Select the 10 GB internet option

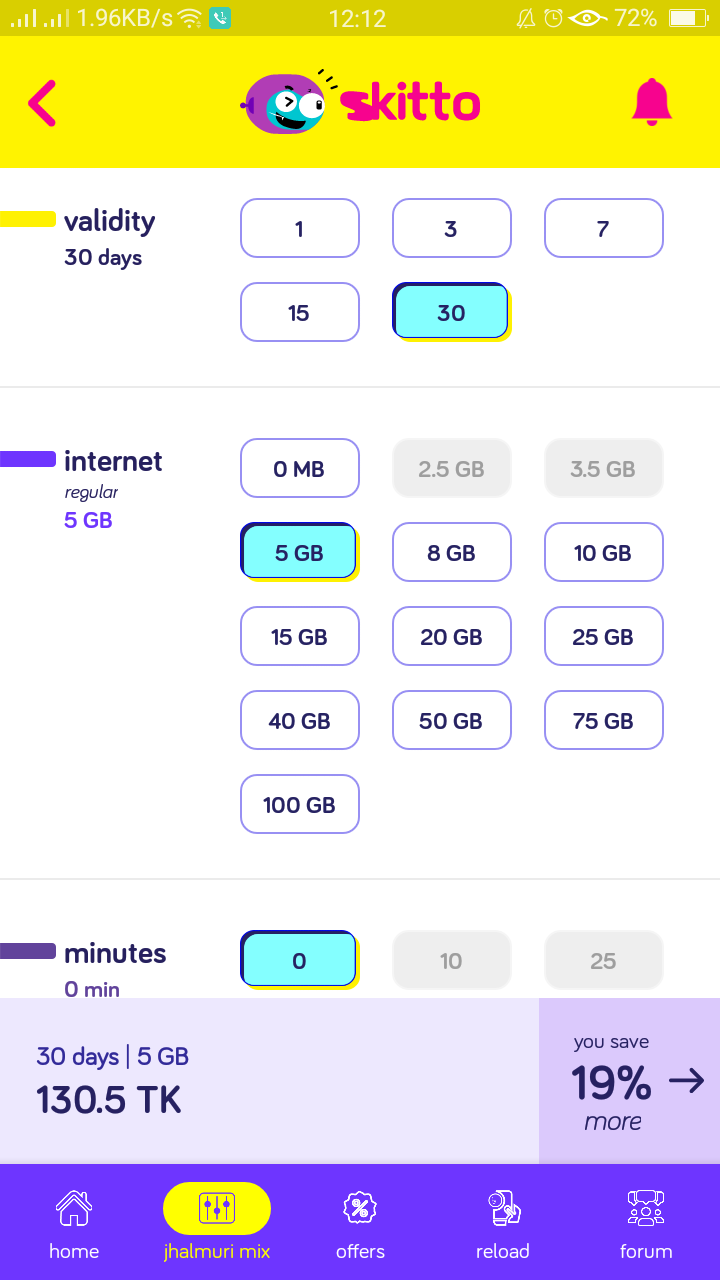pyautogui.click(x=603, y=552)
